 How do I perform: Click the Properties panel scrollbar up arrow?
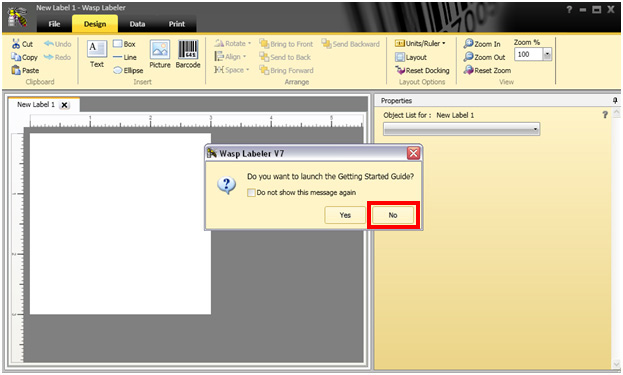[616, 113]
